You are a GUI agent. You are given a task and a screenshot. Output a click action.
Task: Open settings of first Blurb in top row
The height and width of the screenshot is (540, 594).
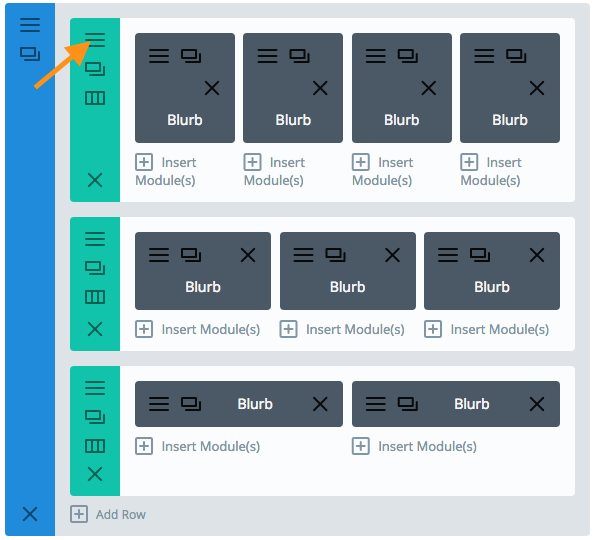coord(159,56)
